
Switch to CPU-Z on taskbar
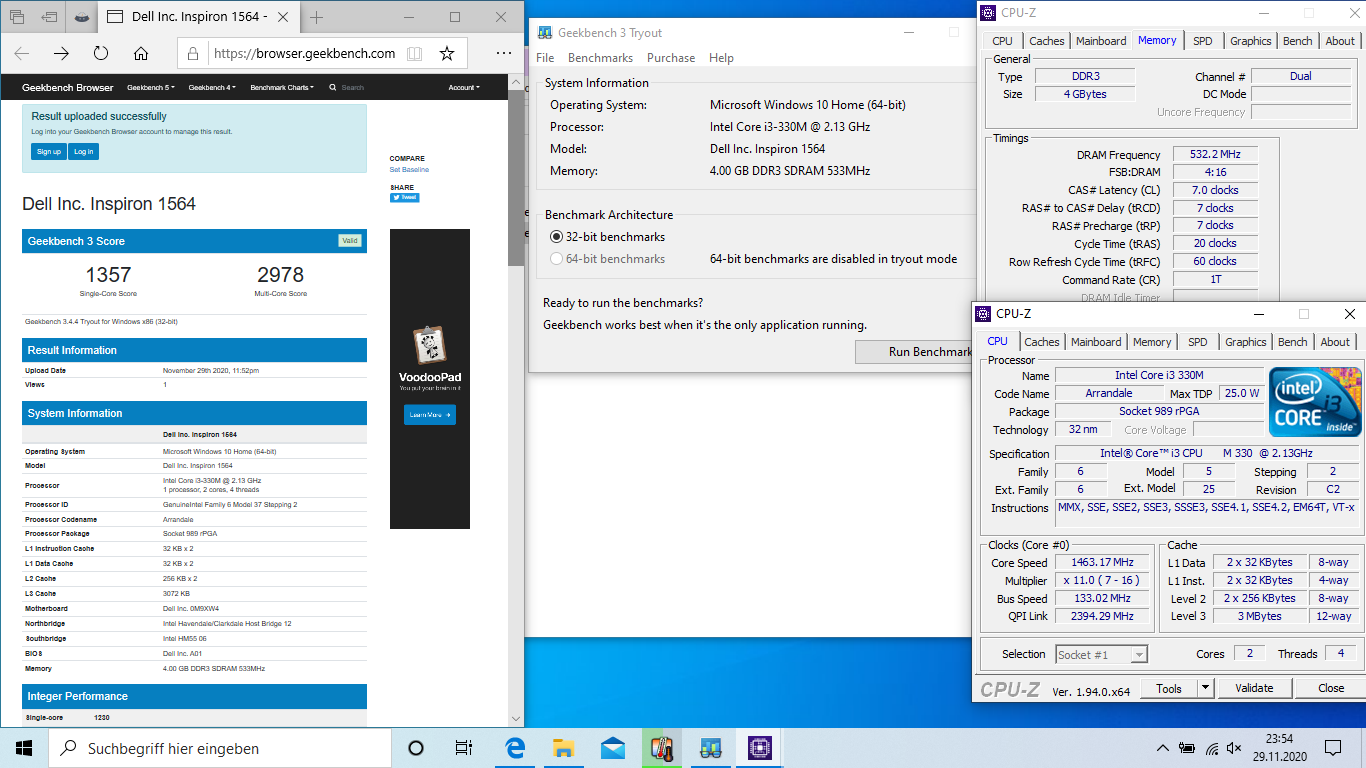[x=759, y=748]
